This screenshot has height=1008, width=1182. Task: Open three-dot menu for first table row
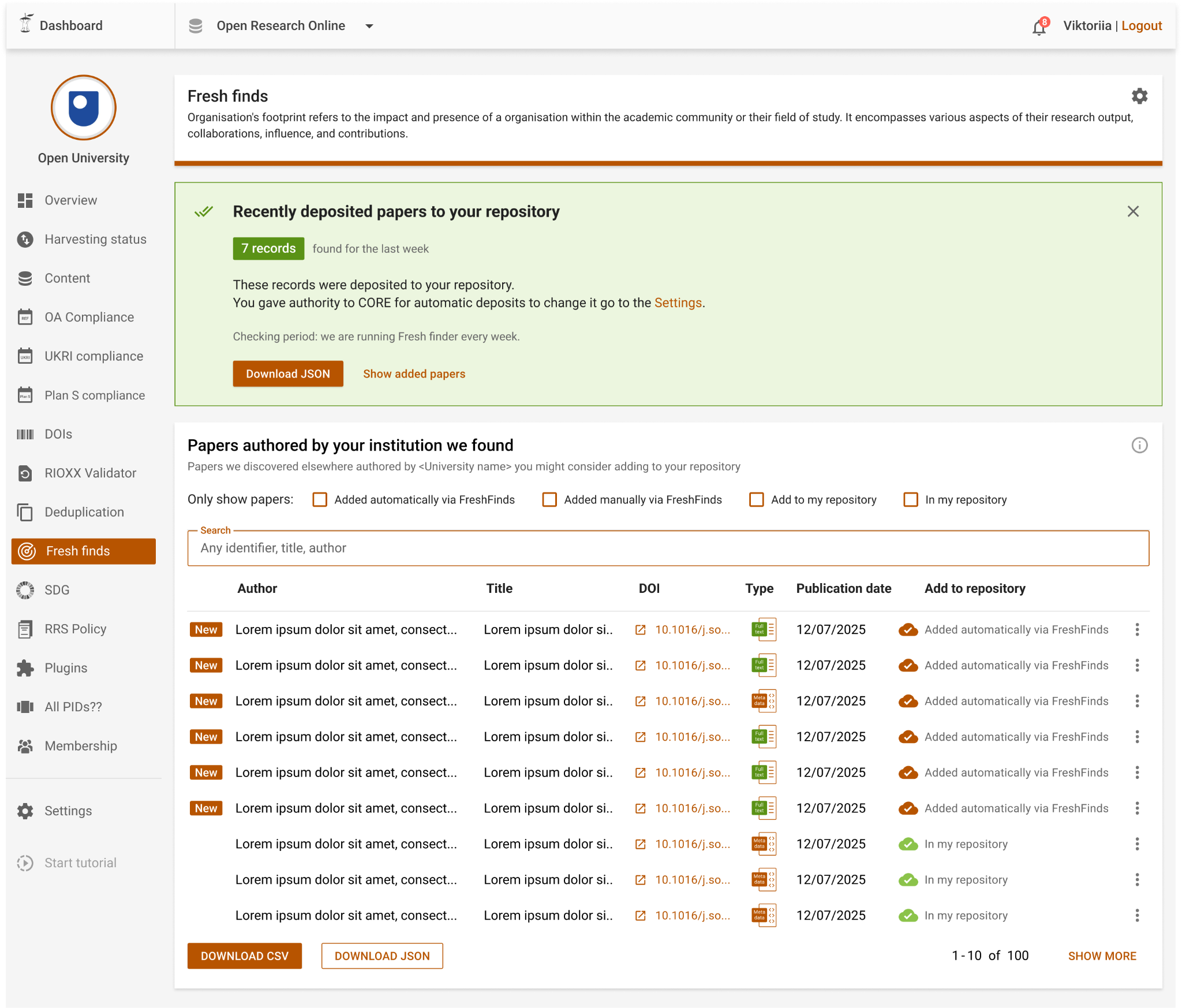coord(1137,629)
